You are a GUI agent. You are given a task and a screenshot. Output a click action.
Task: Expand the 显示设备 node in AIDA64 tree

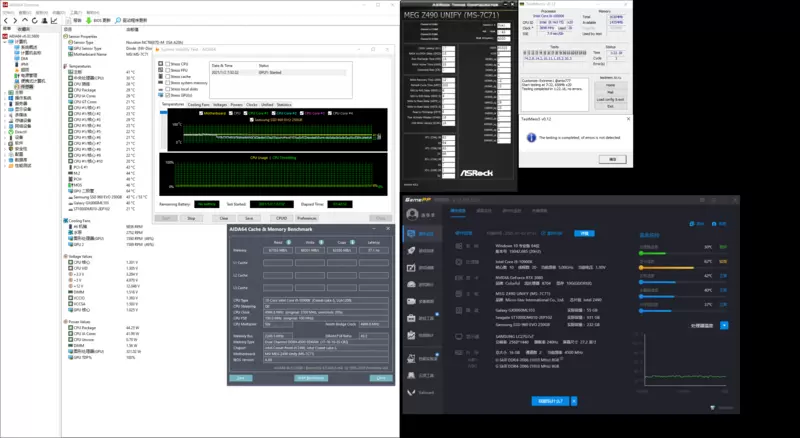pyautogui.click(x=5, y=109)
